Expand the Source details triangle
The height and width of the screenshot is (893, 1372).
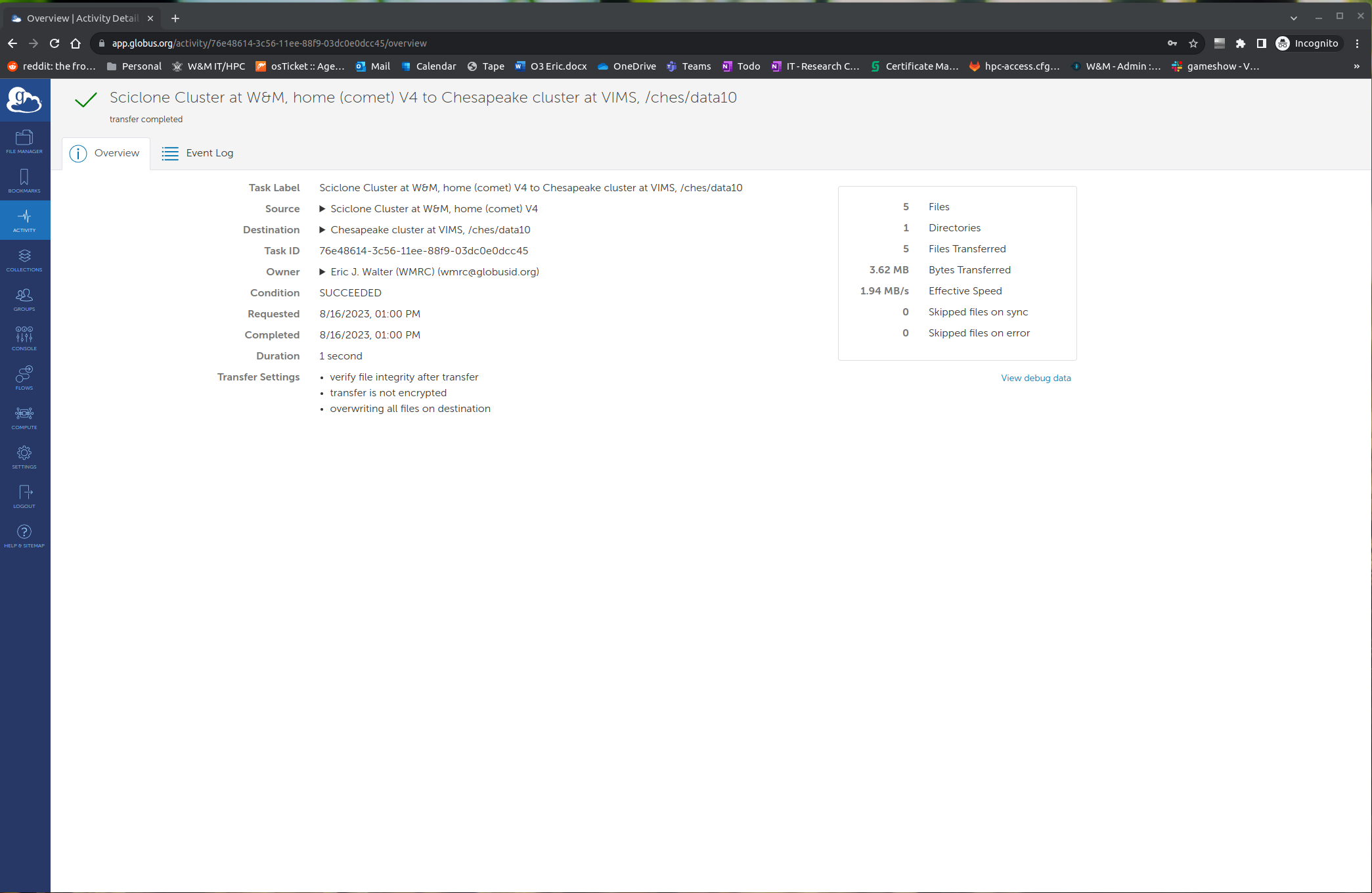pyautogui.click(x=322, y=209)
